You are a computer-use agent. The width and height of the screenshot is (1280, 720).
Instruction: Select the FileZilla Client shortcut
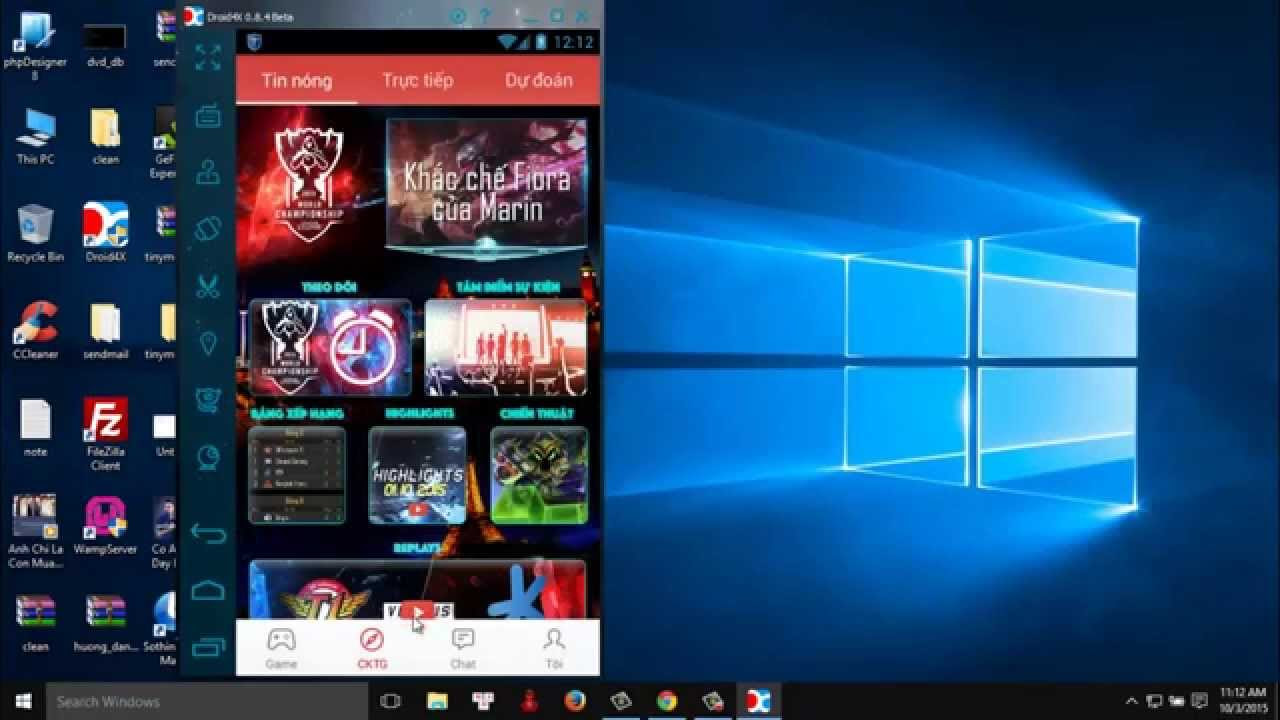click(x=105, y=434)
